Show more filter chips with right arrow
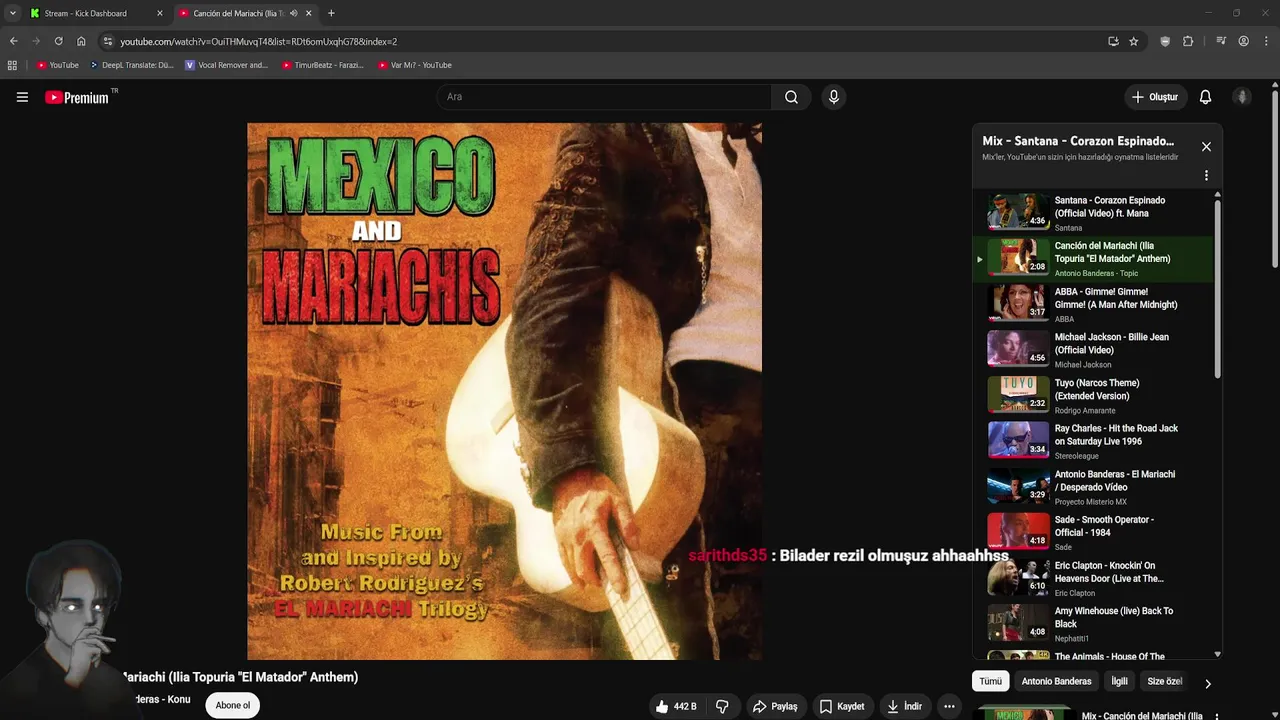Viewport: 1280px width, 720px height. 1207,683
